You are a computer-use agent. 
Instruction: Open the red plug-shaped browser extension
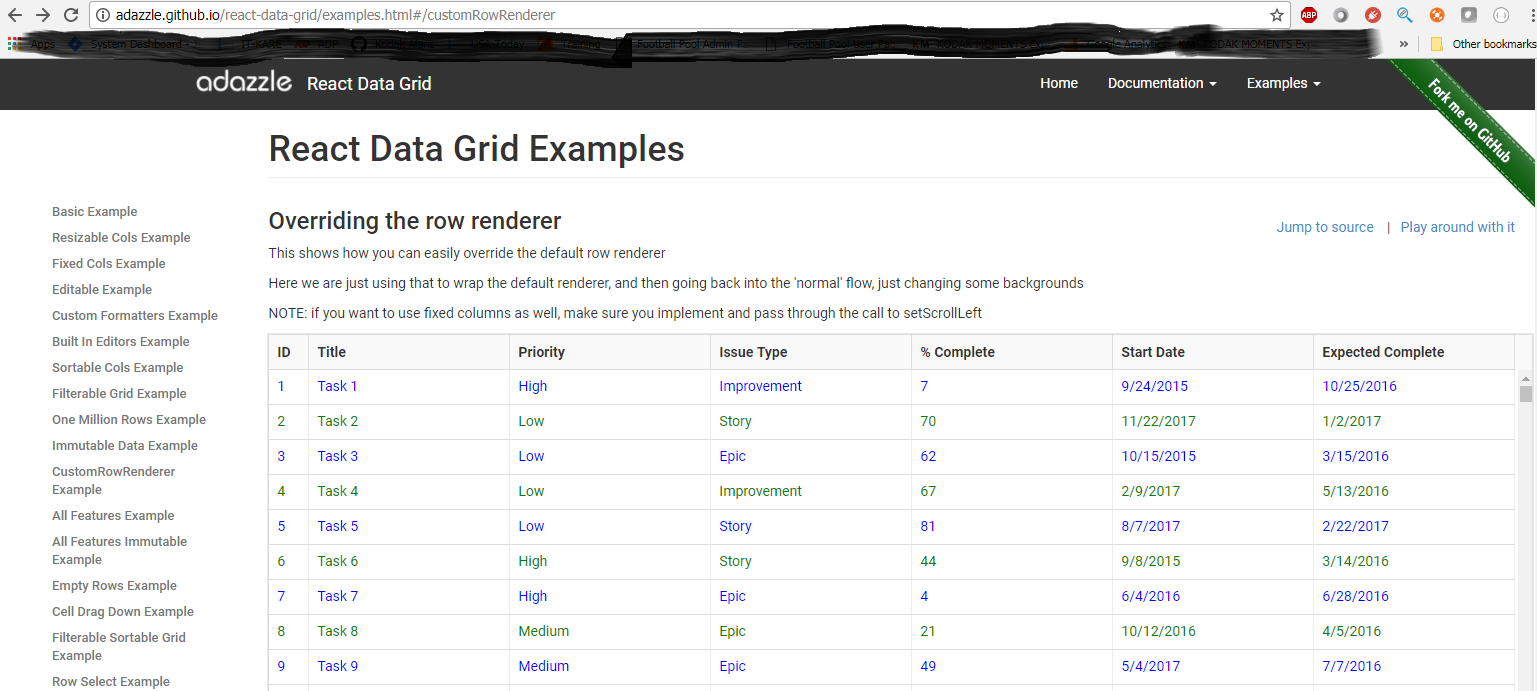click(x=1372, y=15)
